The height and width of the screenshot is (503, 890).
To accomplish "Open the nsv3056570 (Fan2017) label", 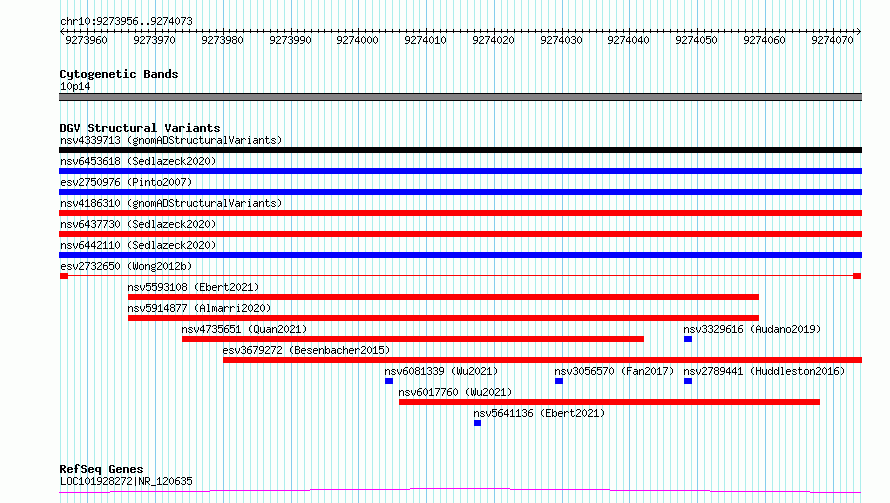I will [x=614, y=371].
